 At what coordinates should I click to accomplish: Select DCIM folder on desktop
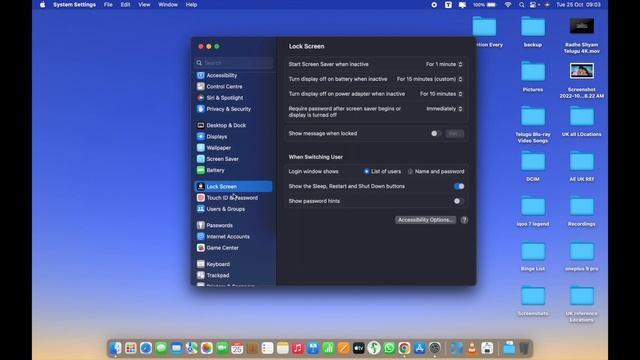[x=533, y=166]
